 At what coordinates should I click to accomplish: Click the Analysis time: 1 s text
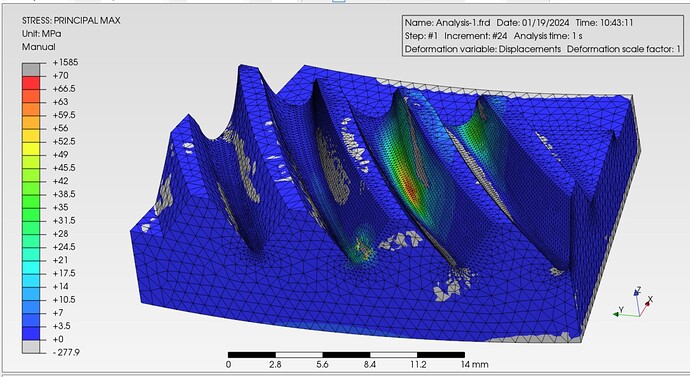[548, 36]
